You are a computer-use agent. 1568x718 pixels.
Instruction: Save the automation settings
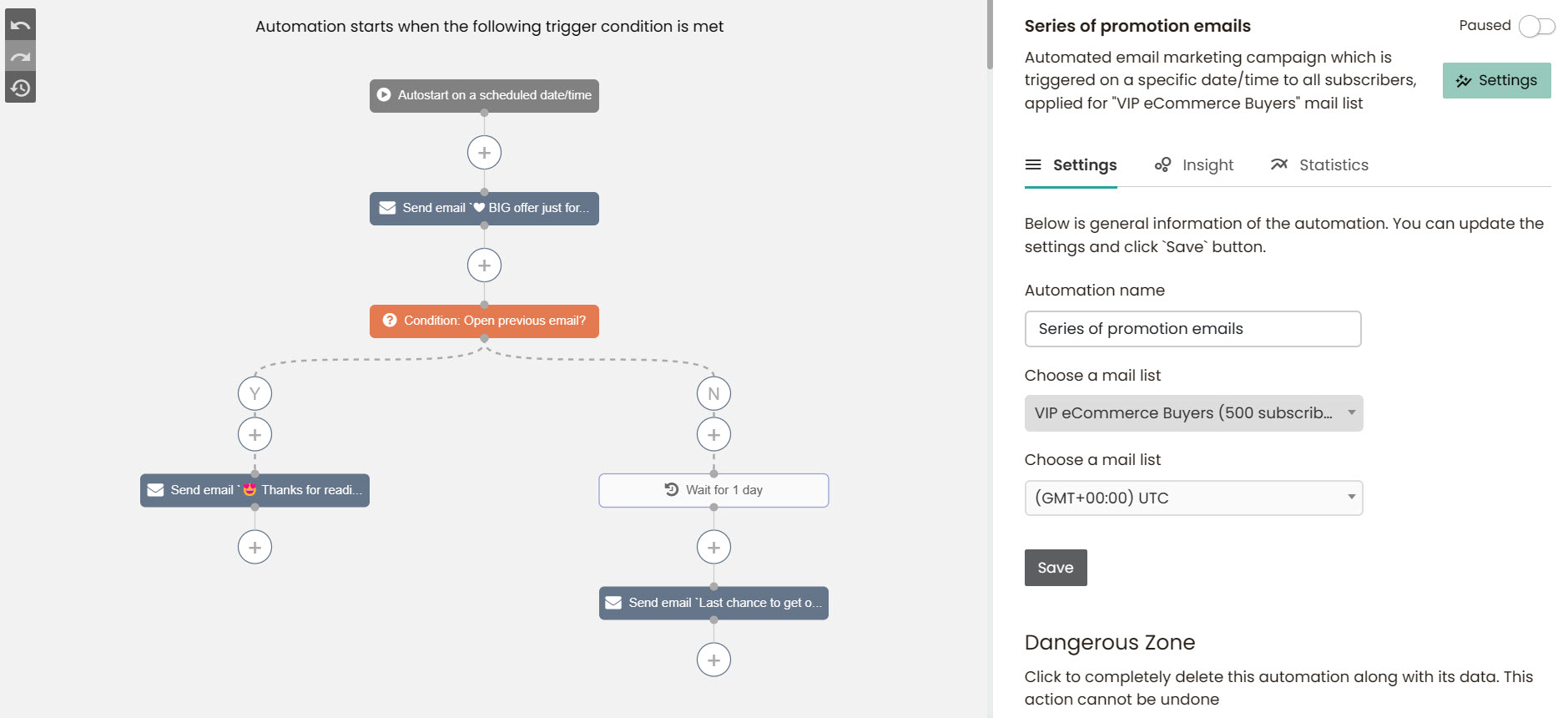point(1056,568)
